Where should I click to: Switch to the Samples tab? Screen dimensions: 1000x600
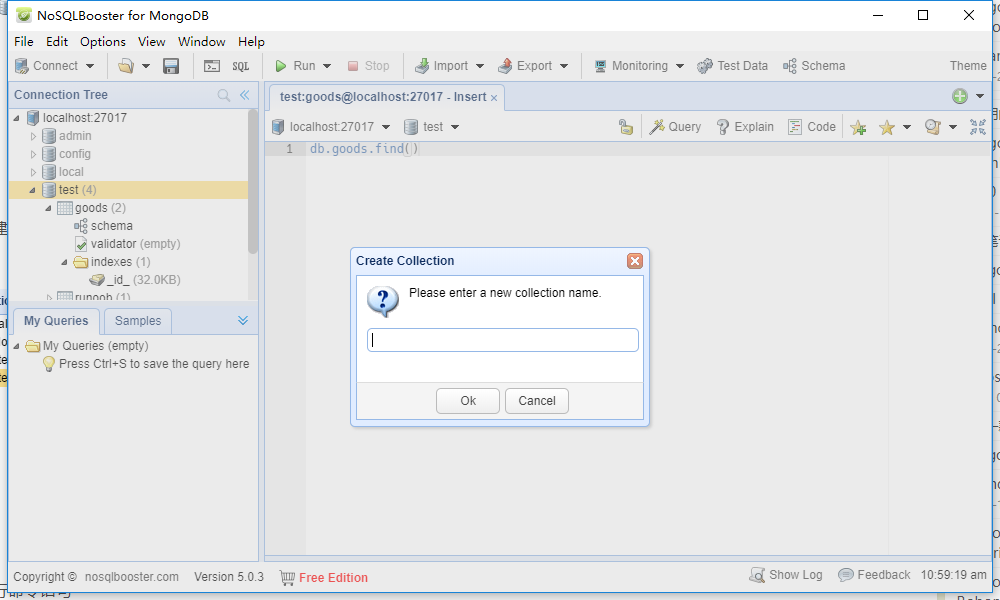click(137, 321)
